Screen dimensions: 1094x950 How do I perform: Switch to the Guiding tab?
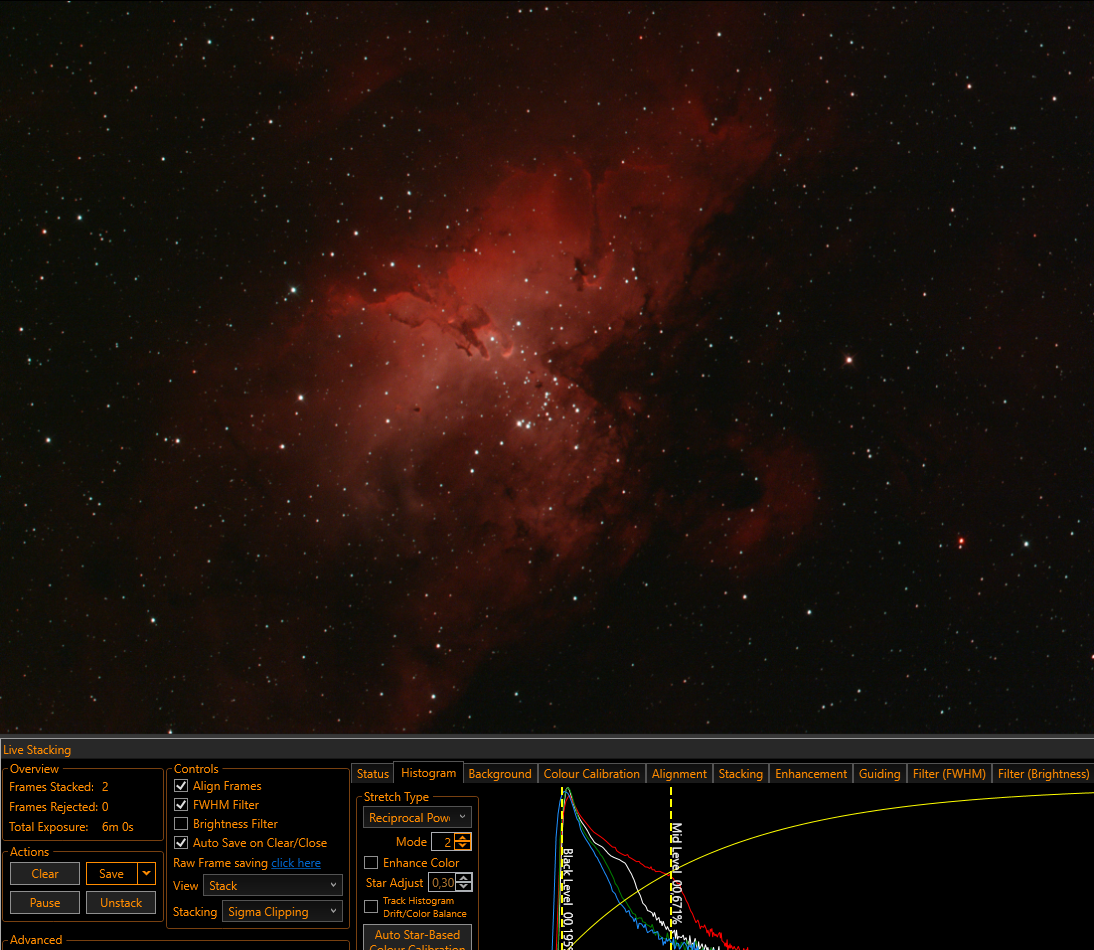click(x=879, y=774)
